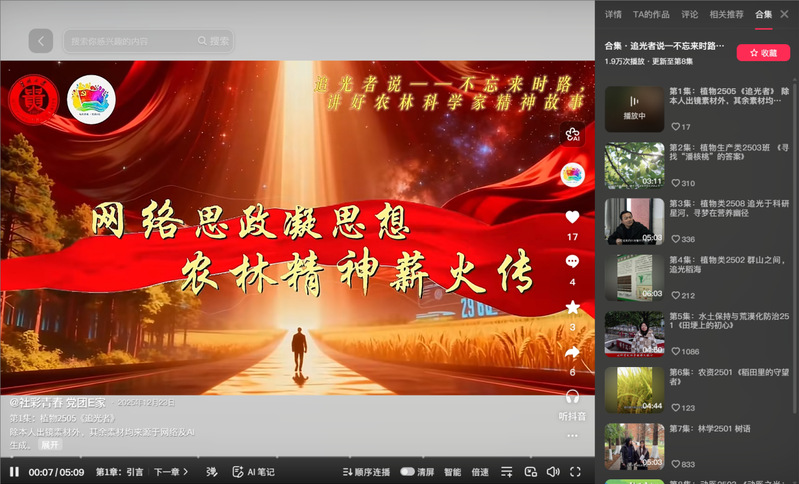
Task: Click the back arrow button
Action: coord(40,41)
